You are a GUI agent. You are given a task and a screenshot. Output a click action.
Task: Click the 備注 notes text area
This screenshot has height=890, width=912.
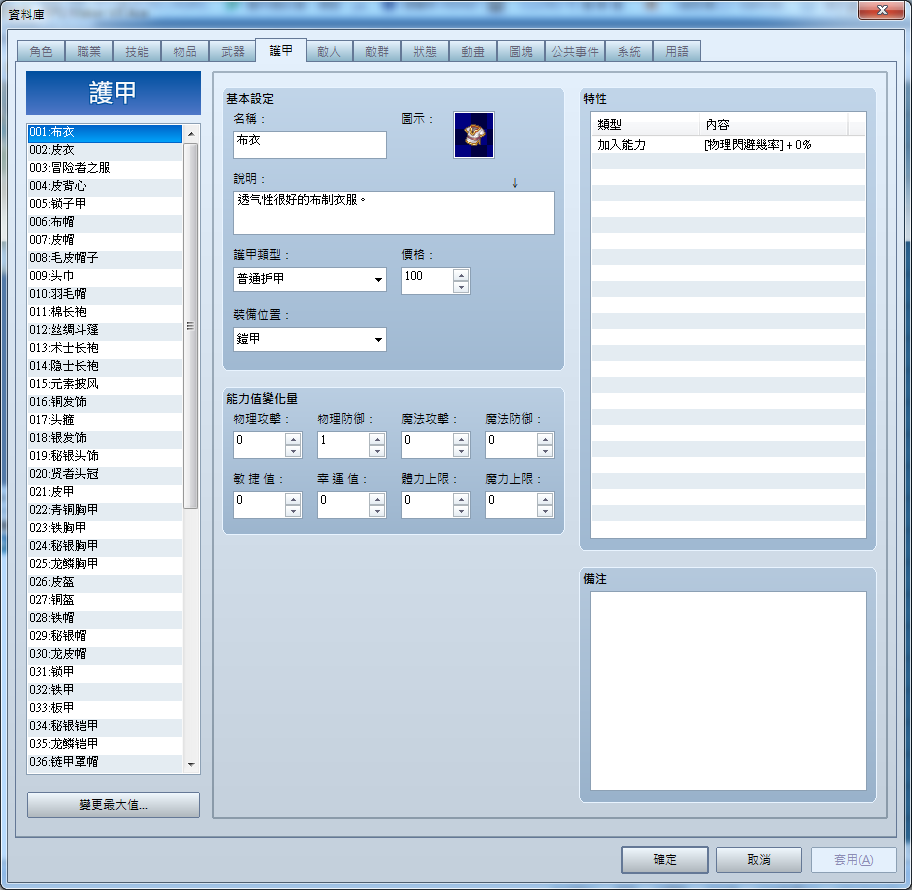coord(728,690)
